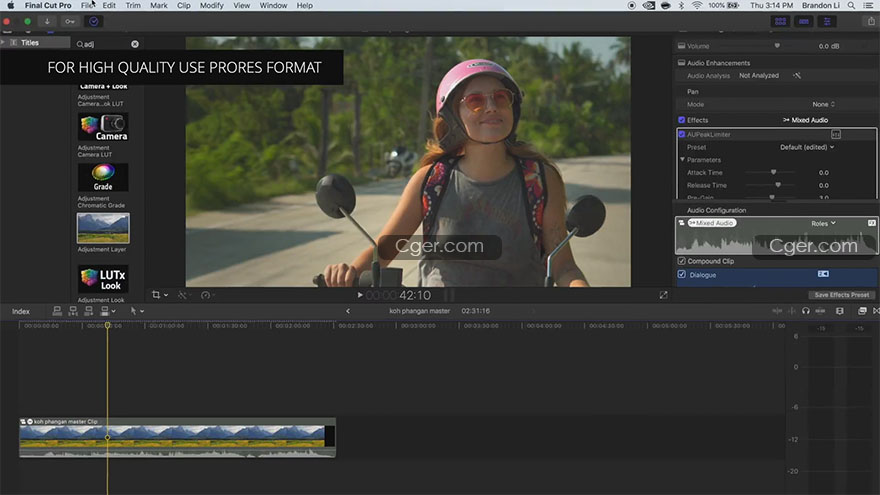Open the enhancement magic wand menu
The image size is (880, 495).
(x=184, y=295)
